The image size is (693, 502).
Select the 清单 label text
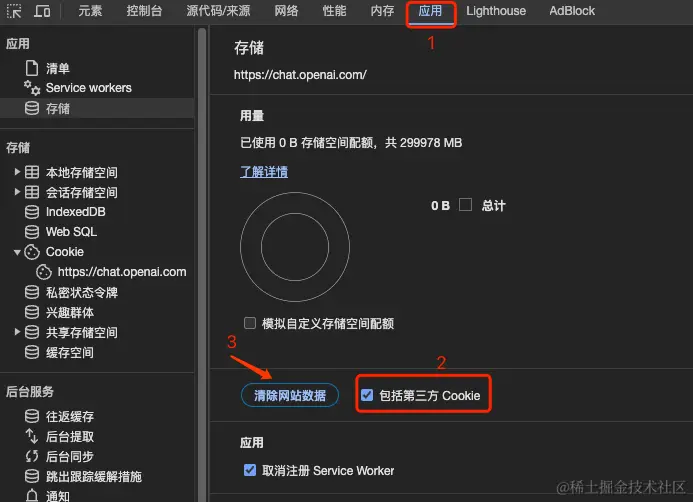[x=58, y=68]
